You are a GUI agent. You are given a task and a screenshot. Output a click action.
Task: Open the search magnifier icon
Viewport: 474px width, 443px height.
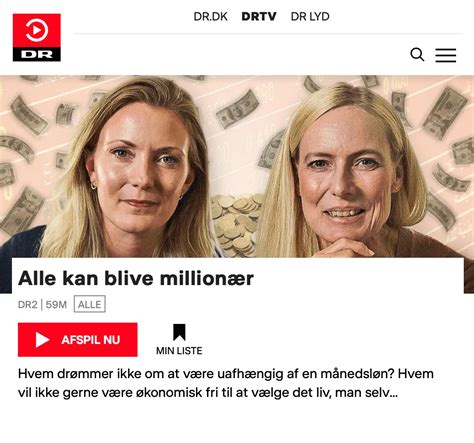(x=417, y=55)
